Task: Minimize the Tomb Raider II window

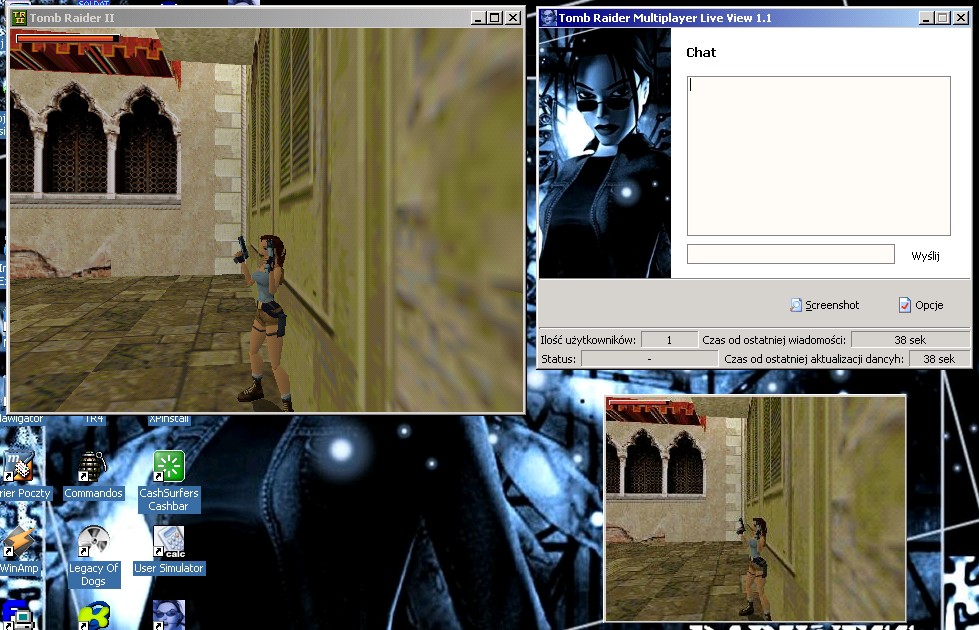Action: click(478, 17)
